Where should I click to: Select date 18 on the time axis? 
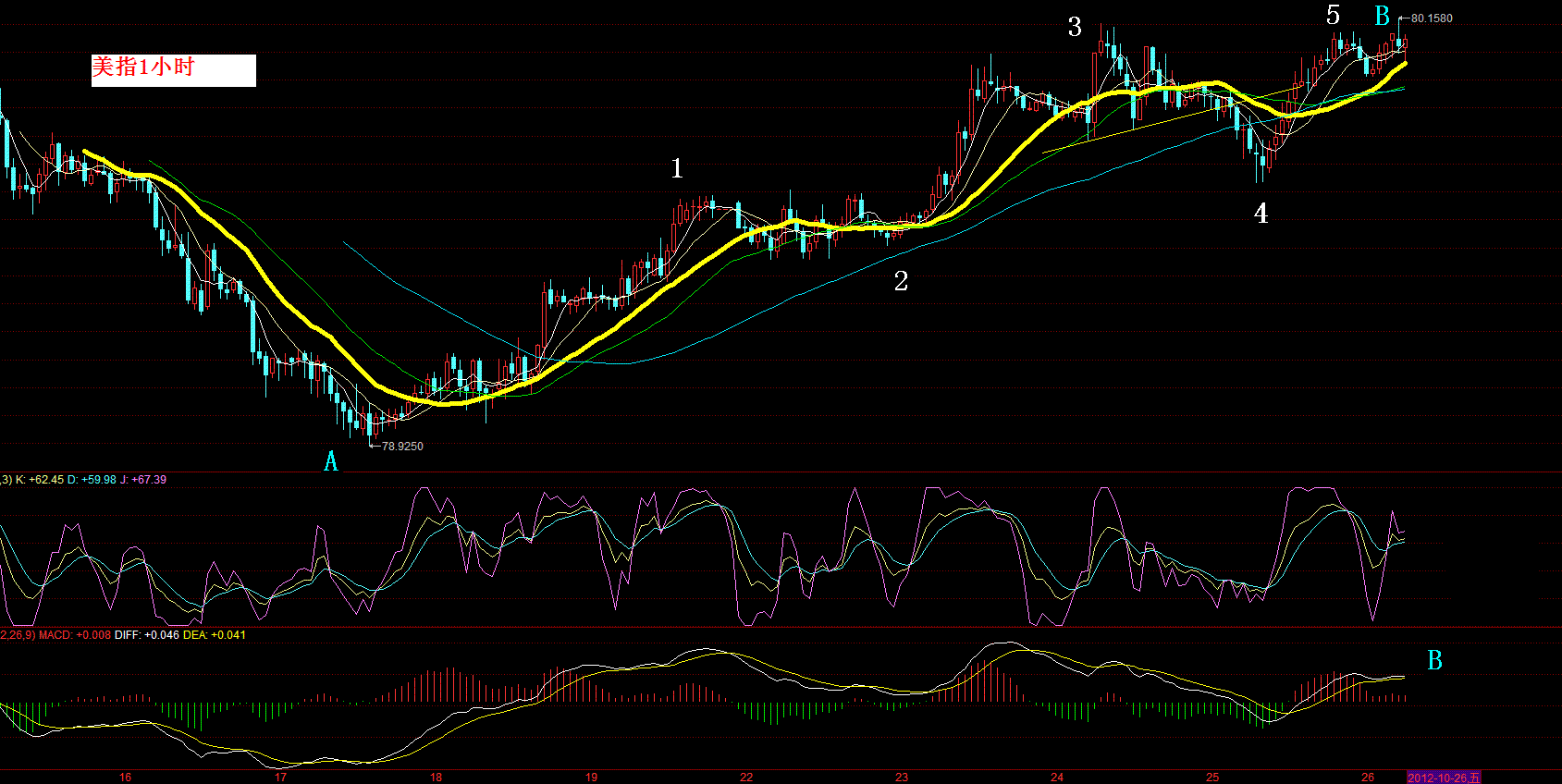tap(436, 778)
